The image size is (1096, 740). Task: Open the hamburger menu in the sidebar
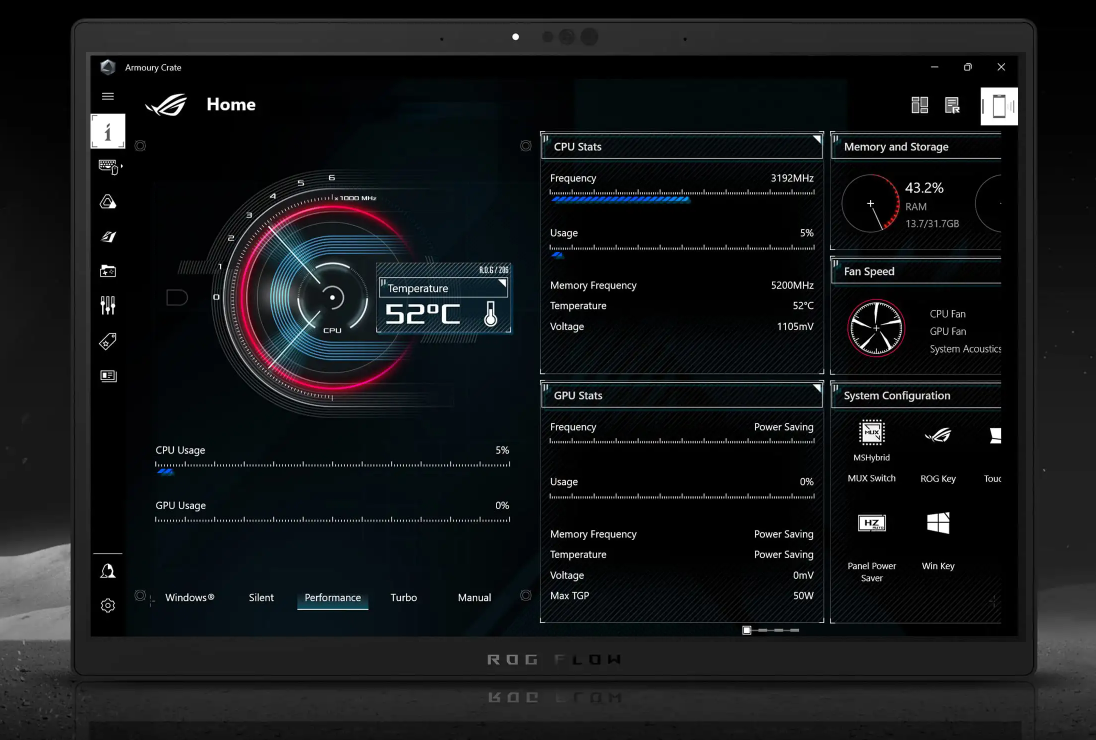point(107,97)
